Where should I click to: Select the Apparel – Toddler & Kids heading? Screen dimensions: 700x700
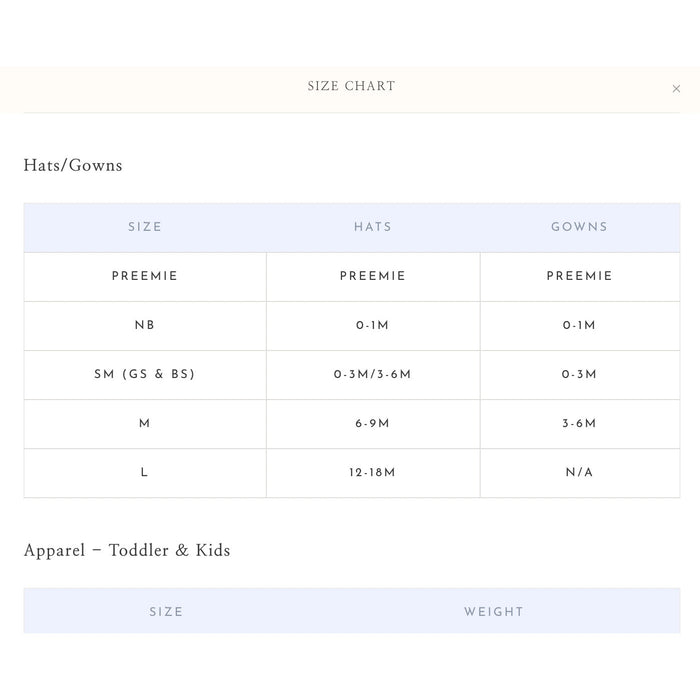(127, 550)
